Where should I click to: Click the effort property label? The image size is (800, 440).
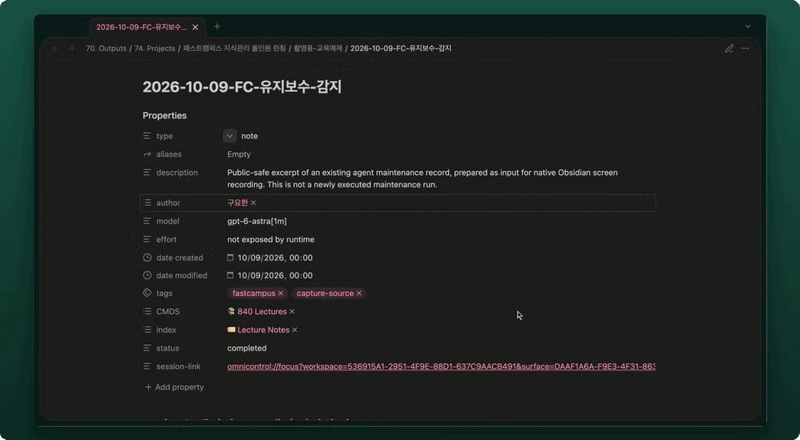tap(166, 239)
